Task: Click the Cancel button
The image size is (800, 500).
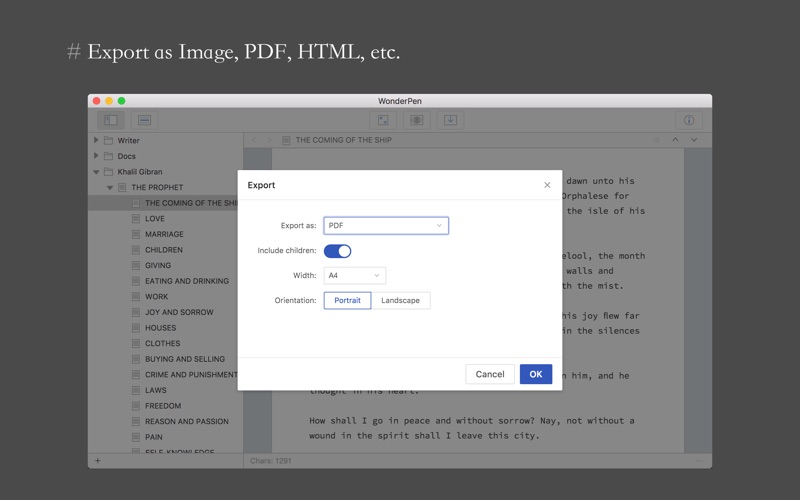Action: [490, 374]
